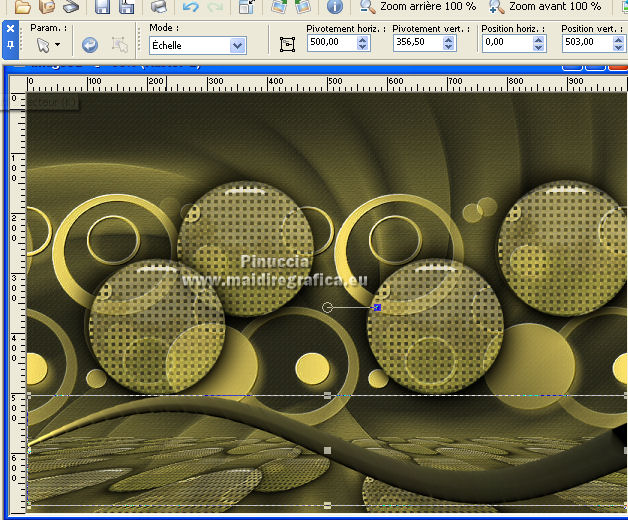Reset tool parameters to default
Screen dimensions: 628x520
pos(90,45)
